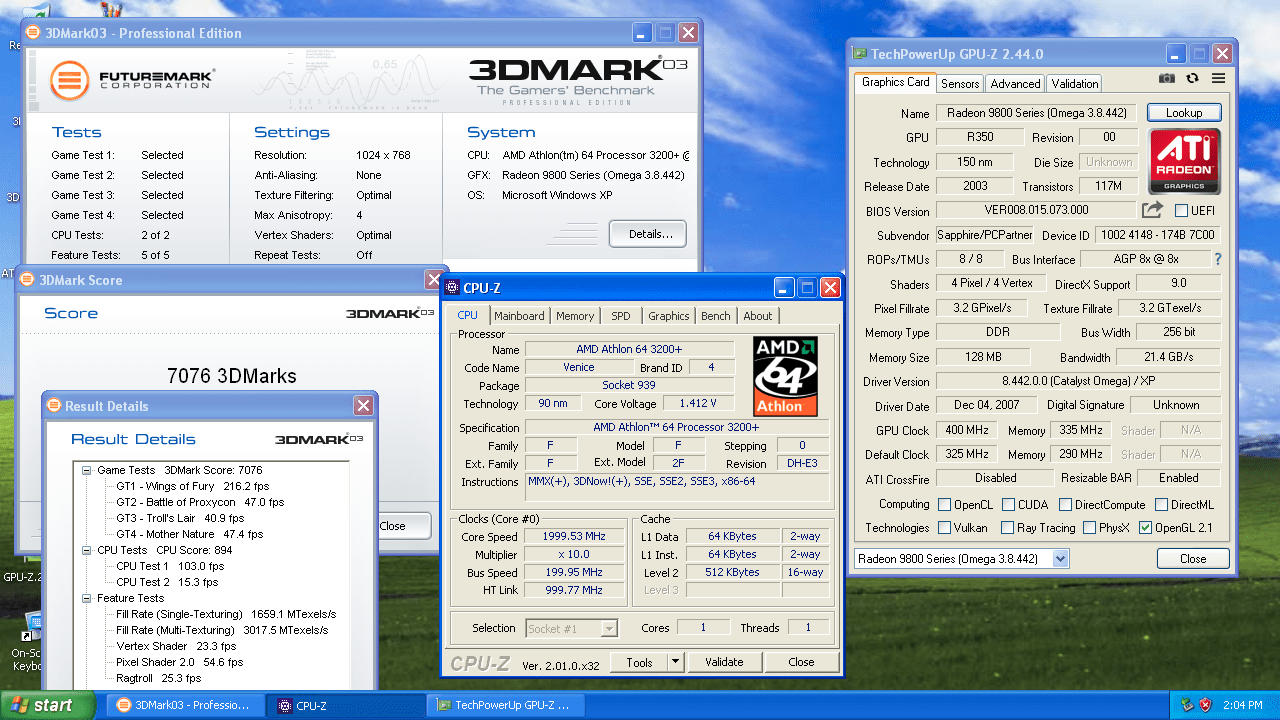Collapse the CPU Tests tree node
Image resolution: width=1280 pixels, height=720 pixels.
pyautogui.click(x=87, y=550)
